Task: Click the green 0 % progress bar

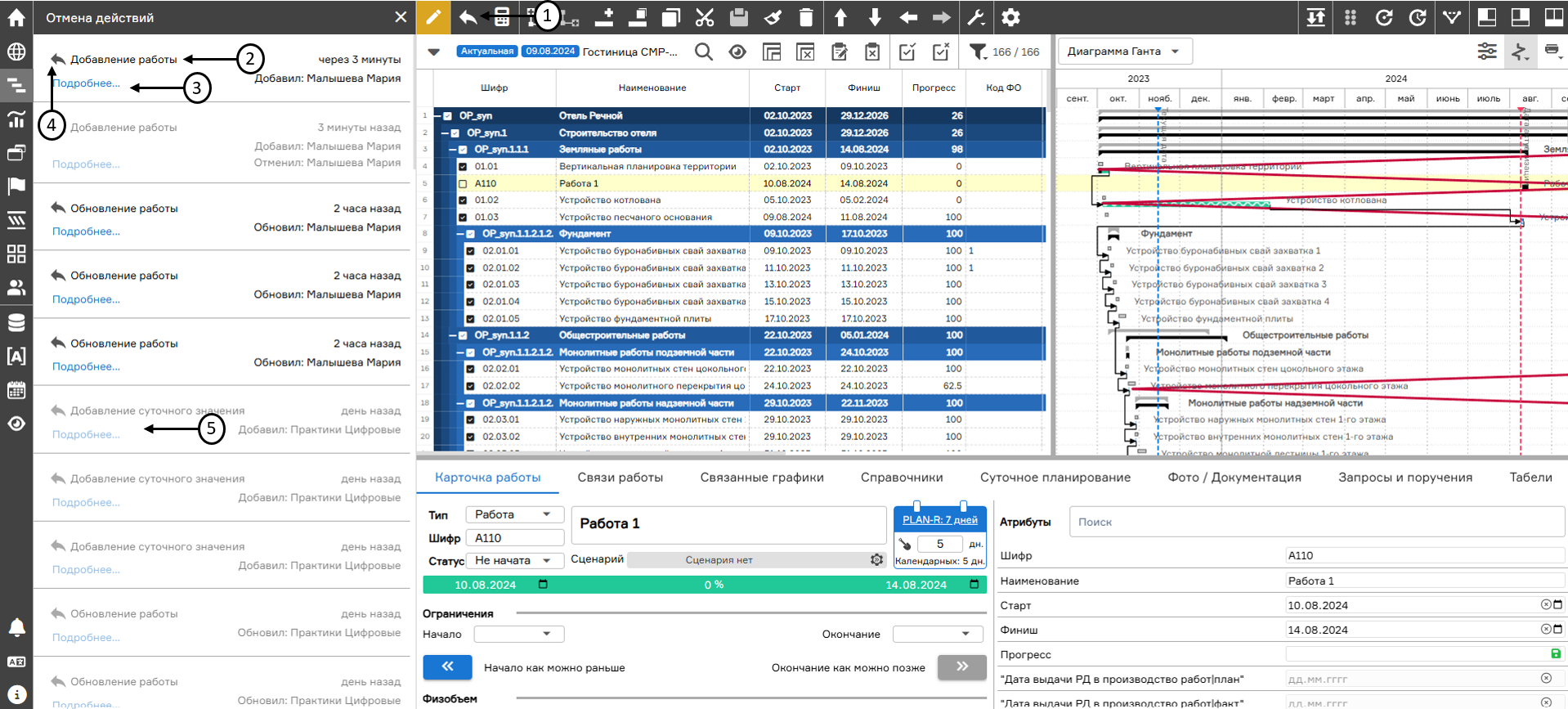Action: pos(705,585)
